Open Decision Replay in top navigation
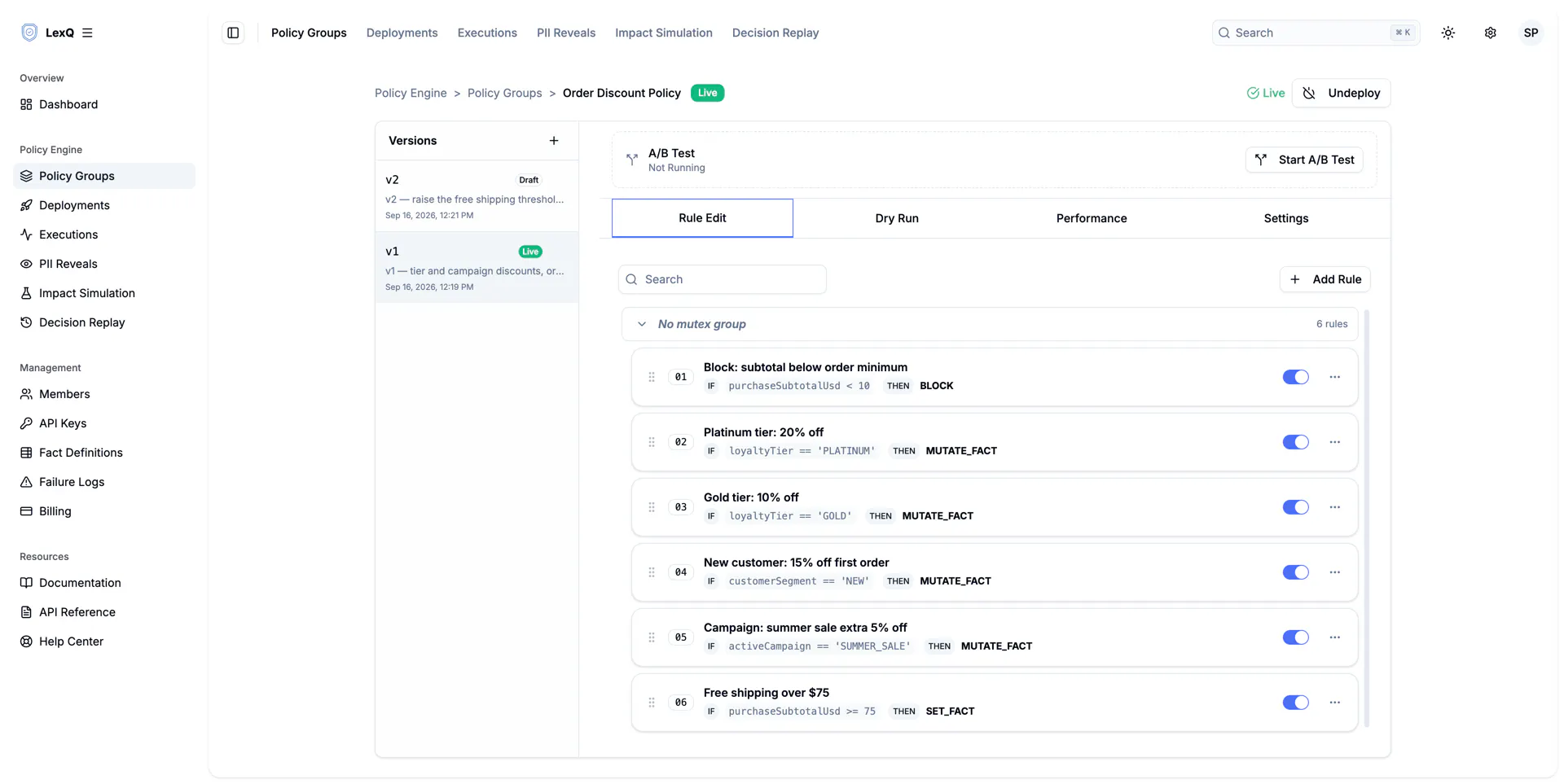The image size is (1564, 784). (x=775, y=33)
